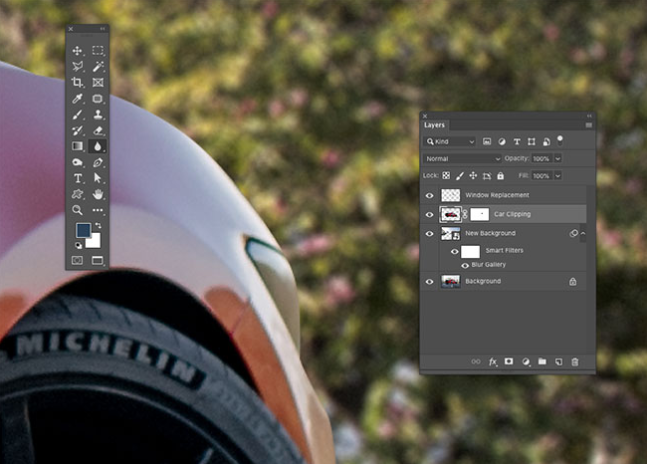The width and height of the screenshot is (647, 464).
Task: Select the Type tool
Action: [77, 178]
